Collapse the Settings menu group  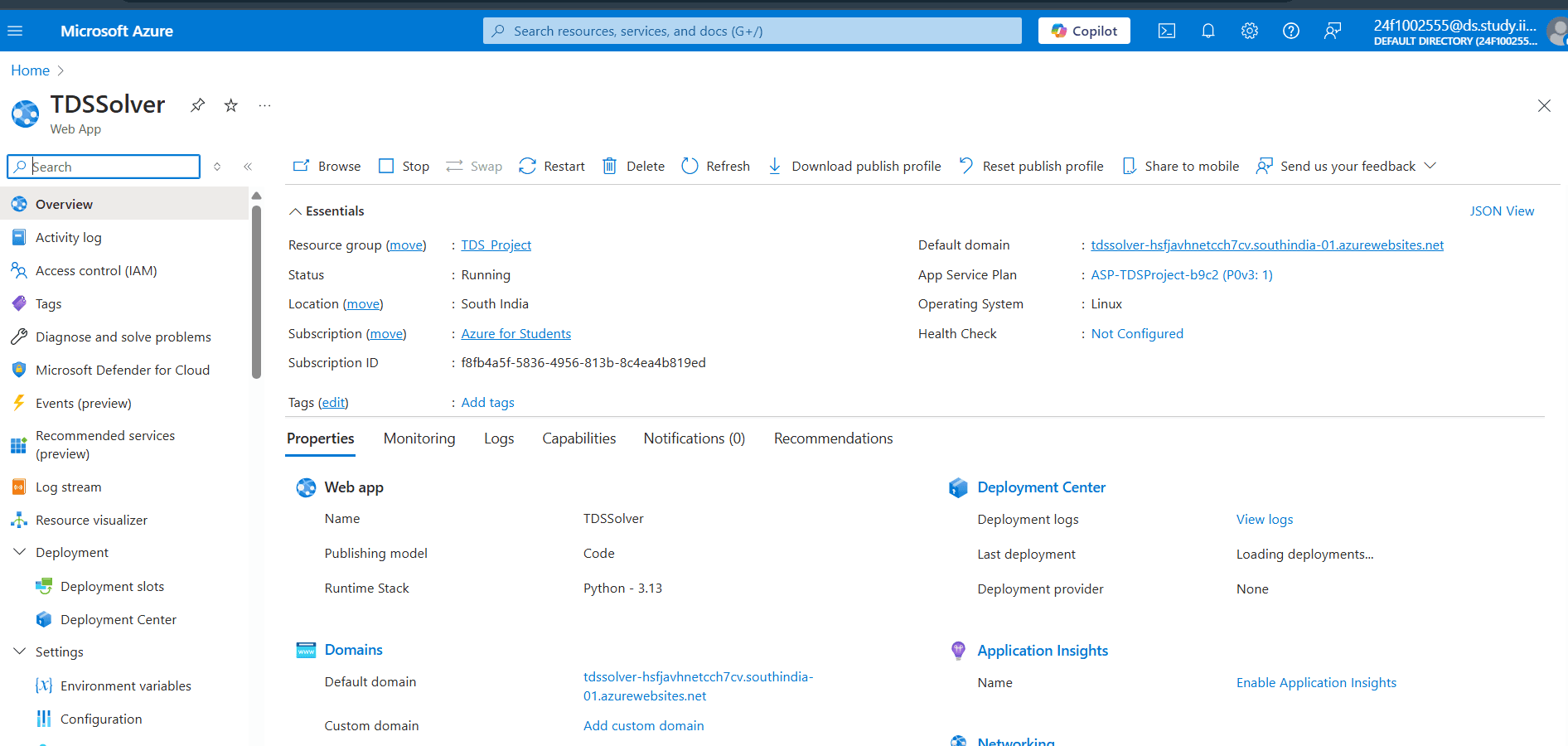[x=20, y=652]
